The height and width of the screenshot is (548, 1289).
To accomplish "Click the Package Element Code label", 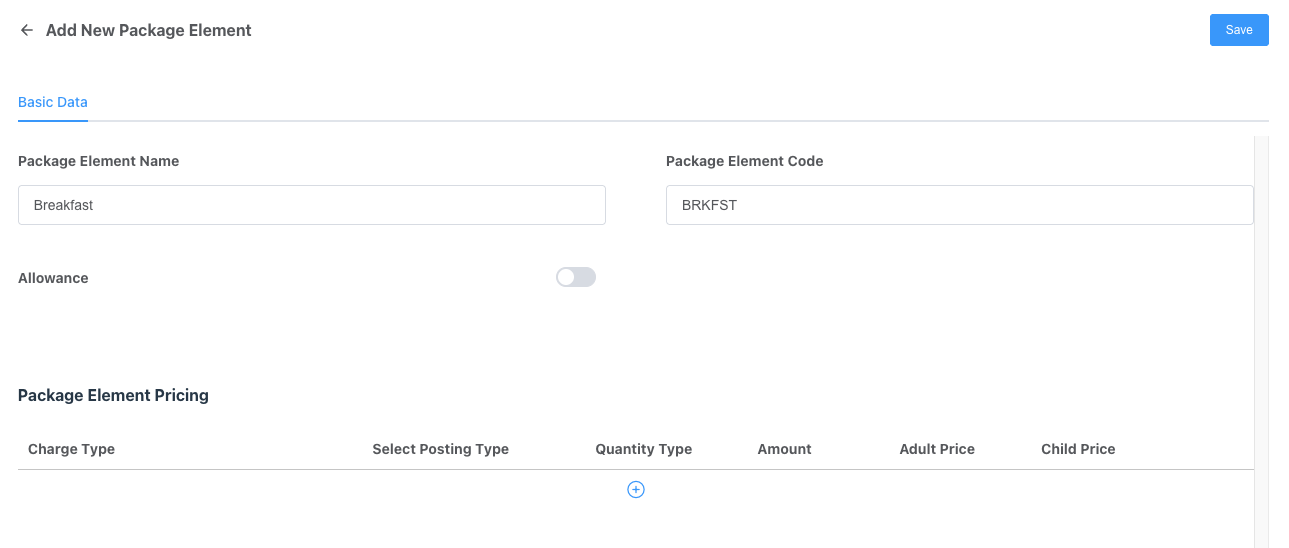I will (744, 161).
